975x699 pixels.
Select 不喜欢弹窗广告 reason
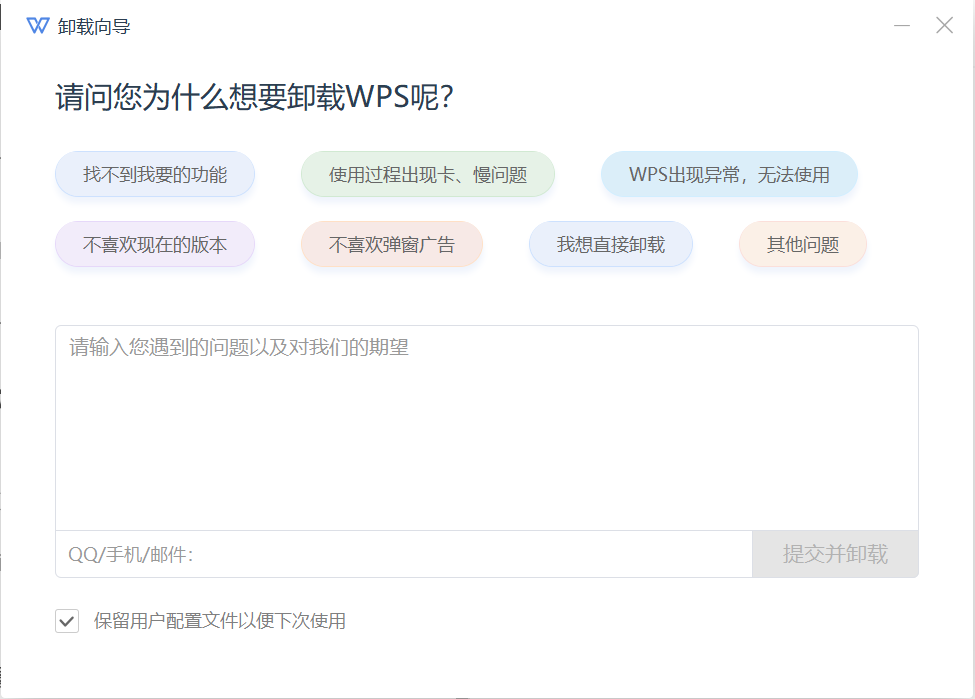[x=392, y=244]
